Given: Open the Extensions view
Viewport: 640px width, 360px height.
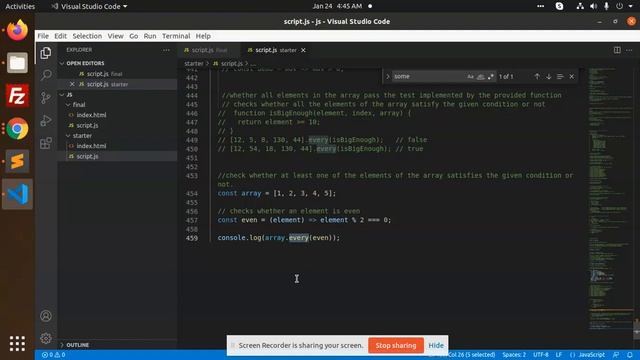Looking at the screenshot, I should point(46,143).
